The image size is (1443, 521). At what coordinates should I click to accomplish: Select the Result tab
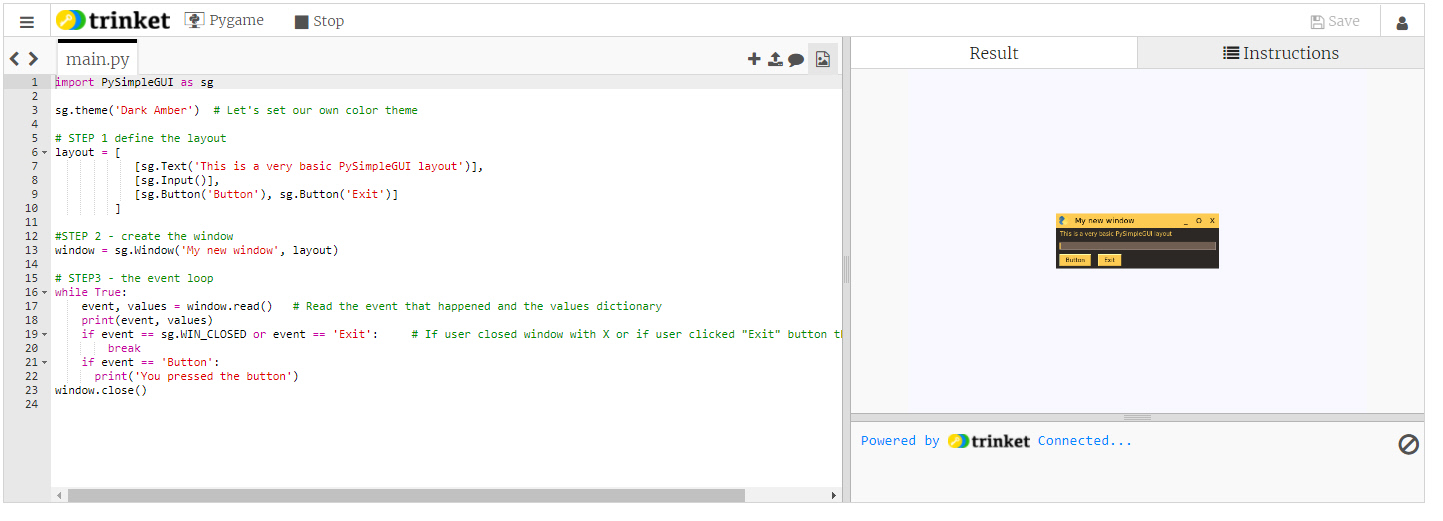click(x=993, y=53)
